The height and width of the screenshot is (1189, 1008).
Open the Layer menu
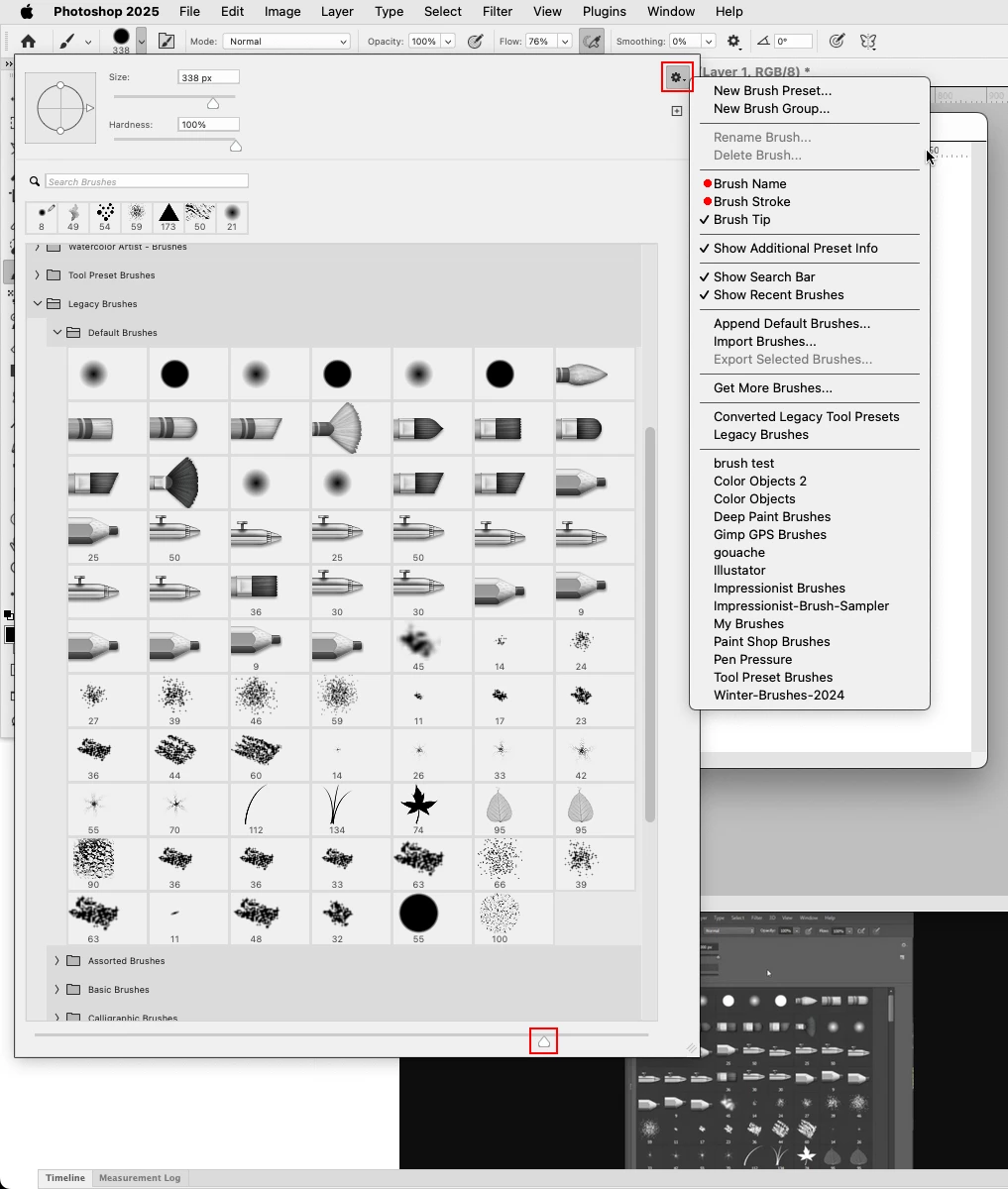tap(337, 12)
